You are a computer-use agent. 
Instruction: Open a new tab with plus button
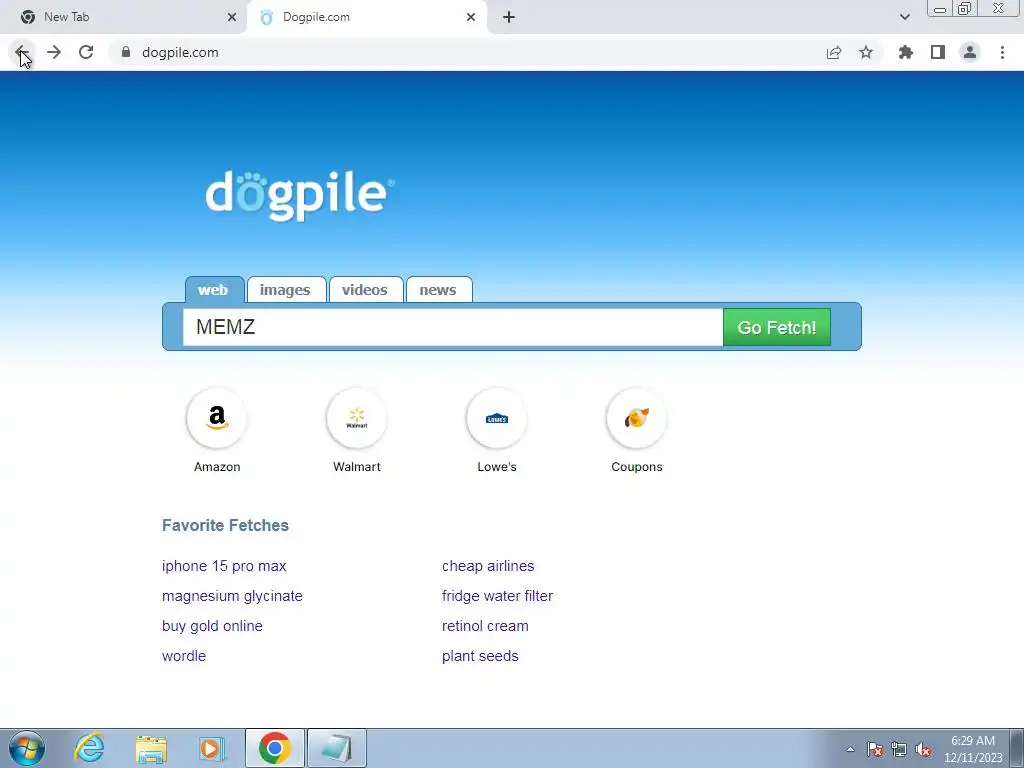pyautogui.click(x=509, y=17)
